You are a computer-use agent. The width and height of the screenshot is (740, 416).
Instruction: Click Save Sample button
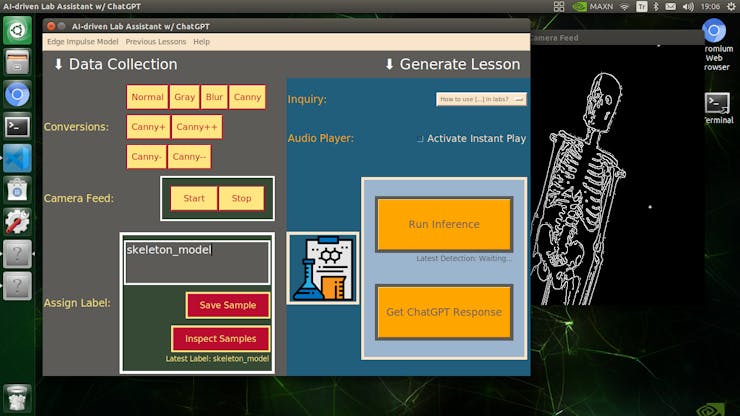[x=228, y=305]
